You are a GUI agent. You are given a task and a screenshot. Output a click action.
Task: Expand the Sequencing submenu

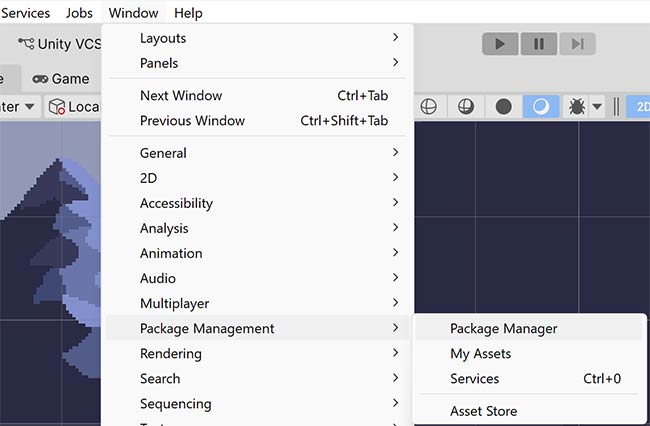(x=257, y=404)
